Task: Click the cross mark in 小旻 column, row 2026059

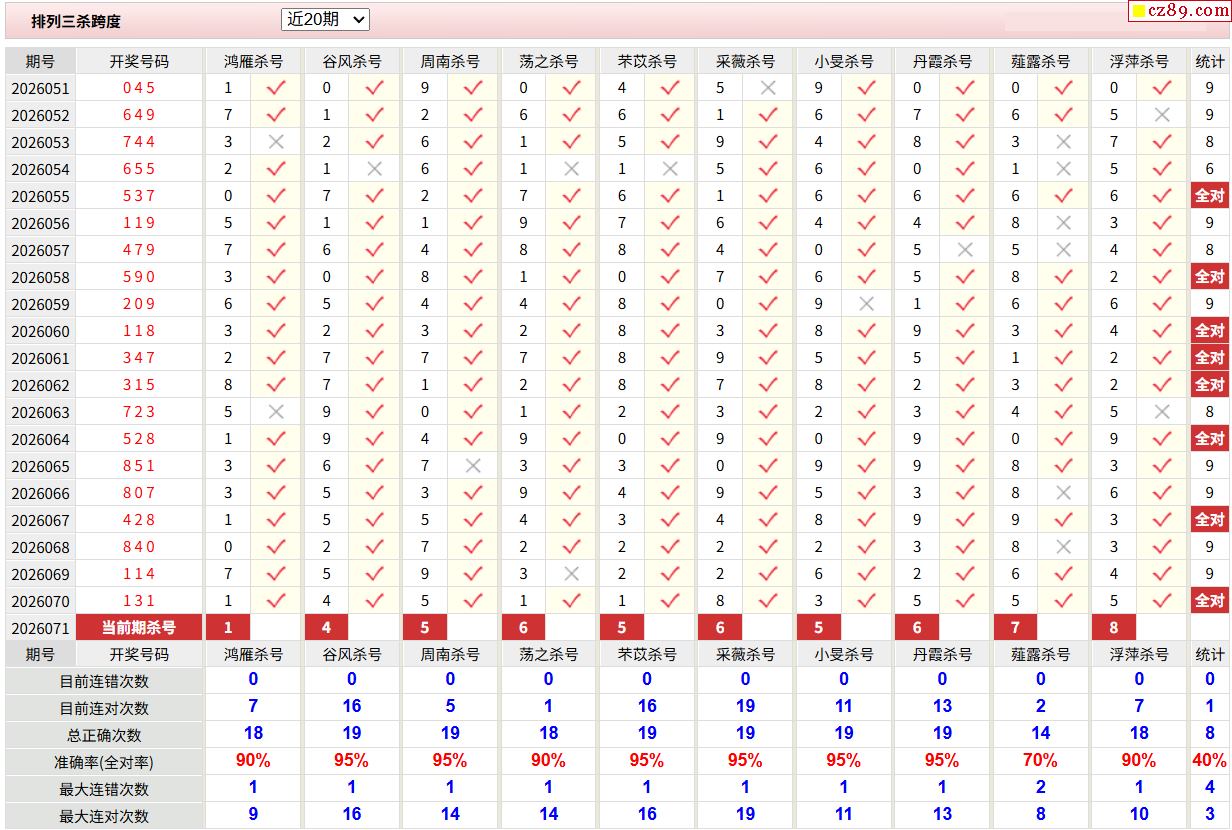Action: (x=866, y=304)
